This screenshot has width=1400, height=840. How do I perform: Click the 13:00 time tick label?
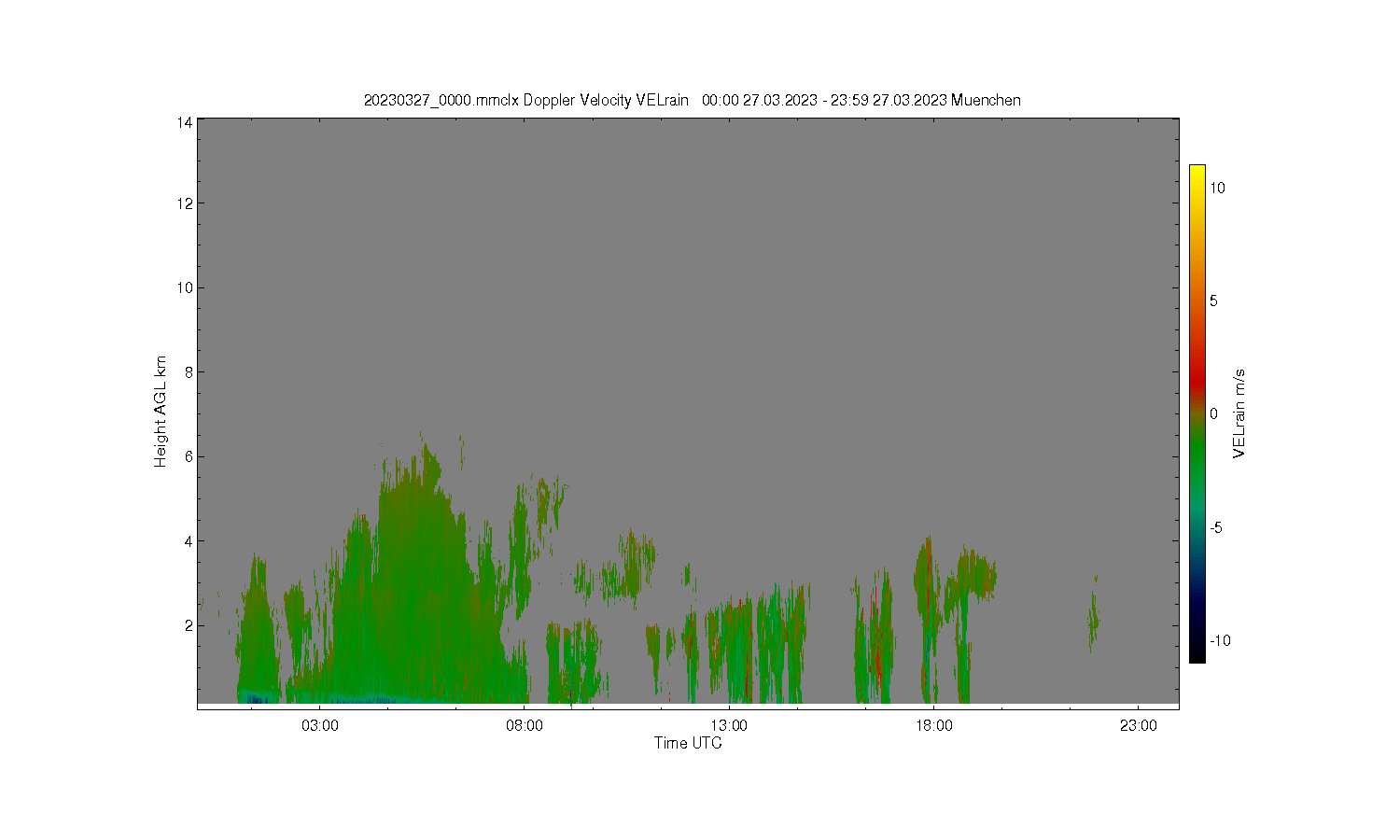[729, 726]
